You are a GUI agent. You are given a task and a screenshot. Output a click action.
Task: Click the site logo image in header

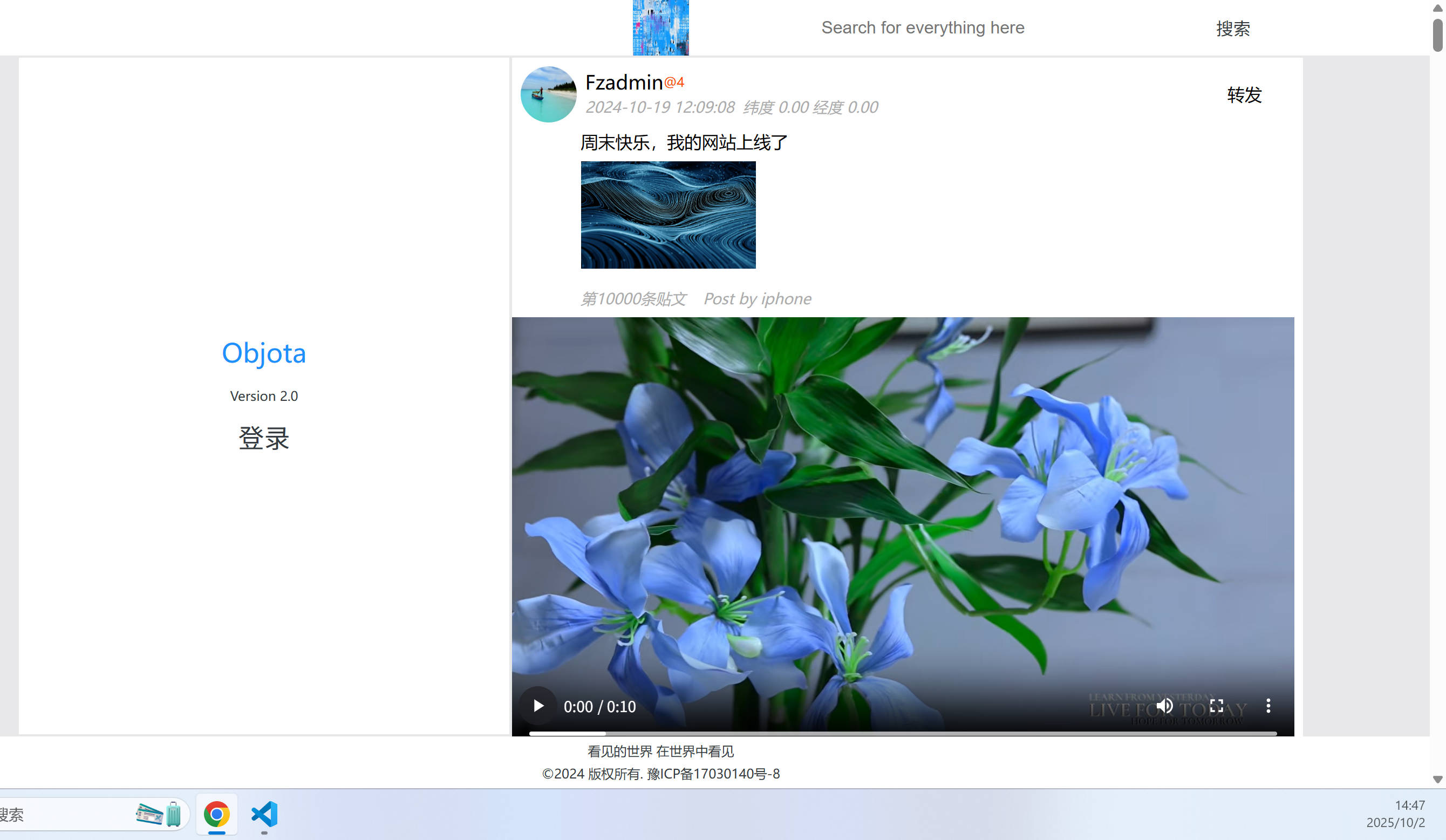[x=660, y=28]
